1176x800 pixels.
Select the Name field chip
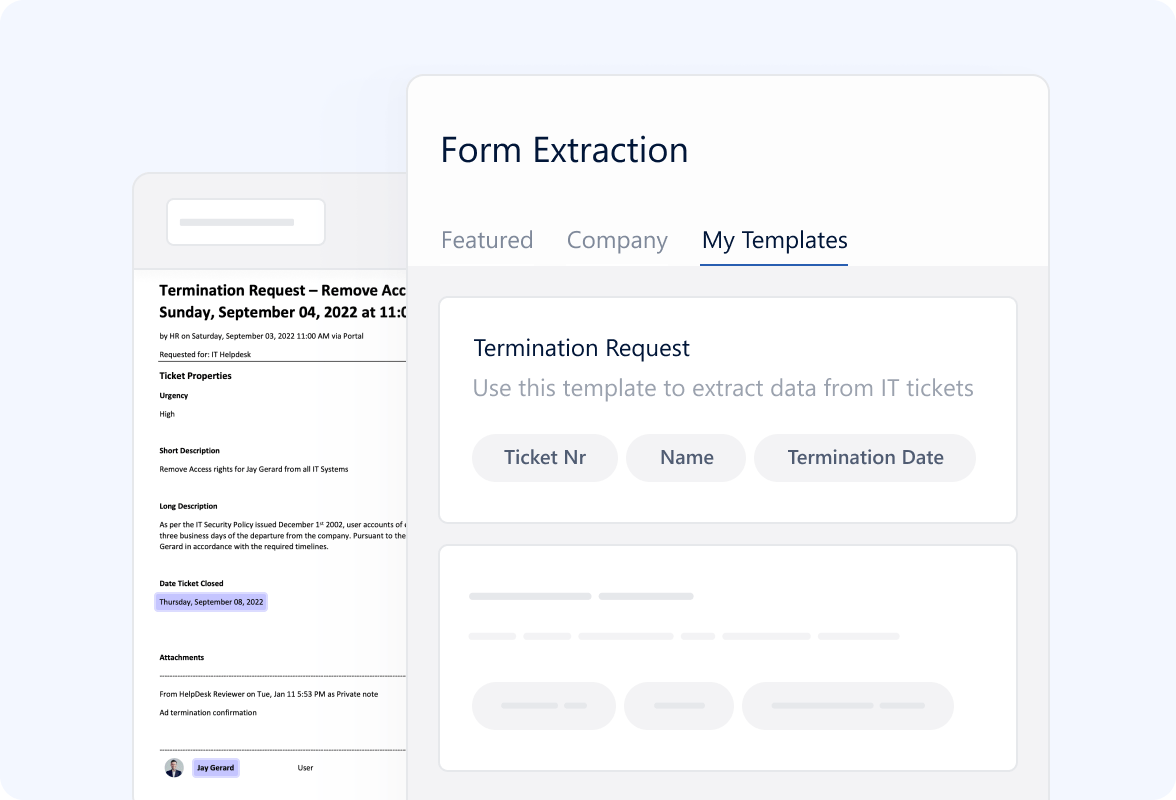(686, 458)
